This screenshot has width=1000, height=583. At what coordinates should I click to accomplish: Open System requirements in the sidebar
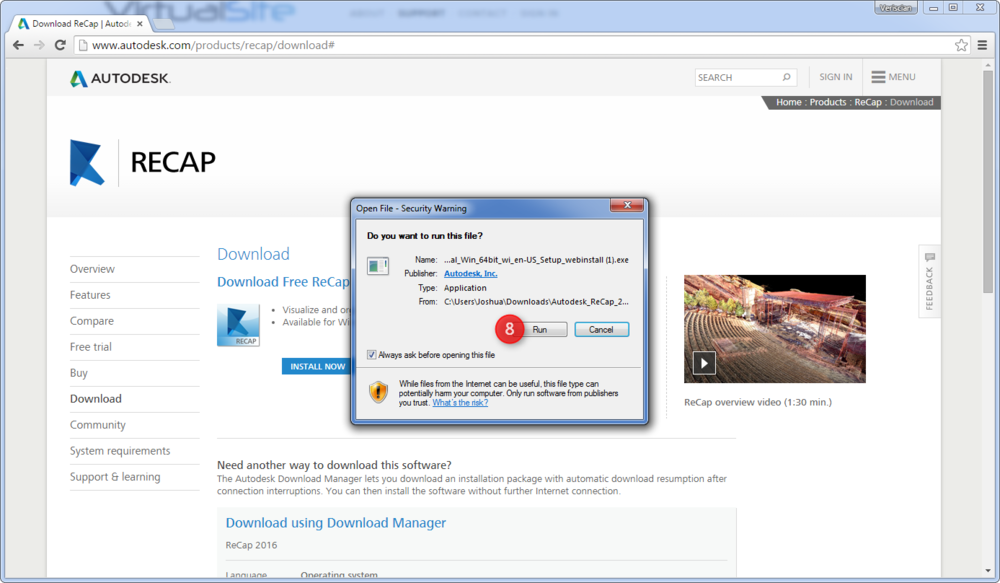(120, 451)
